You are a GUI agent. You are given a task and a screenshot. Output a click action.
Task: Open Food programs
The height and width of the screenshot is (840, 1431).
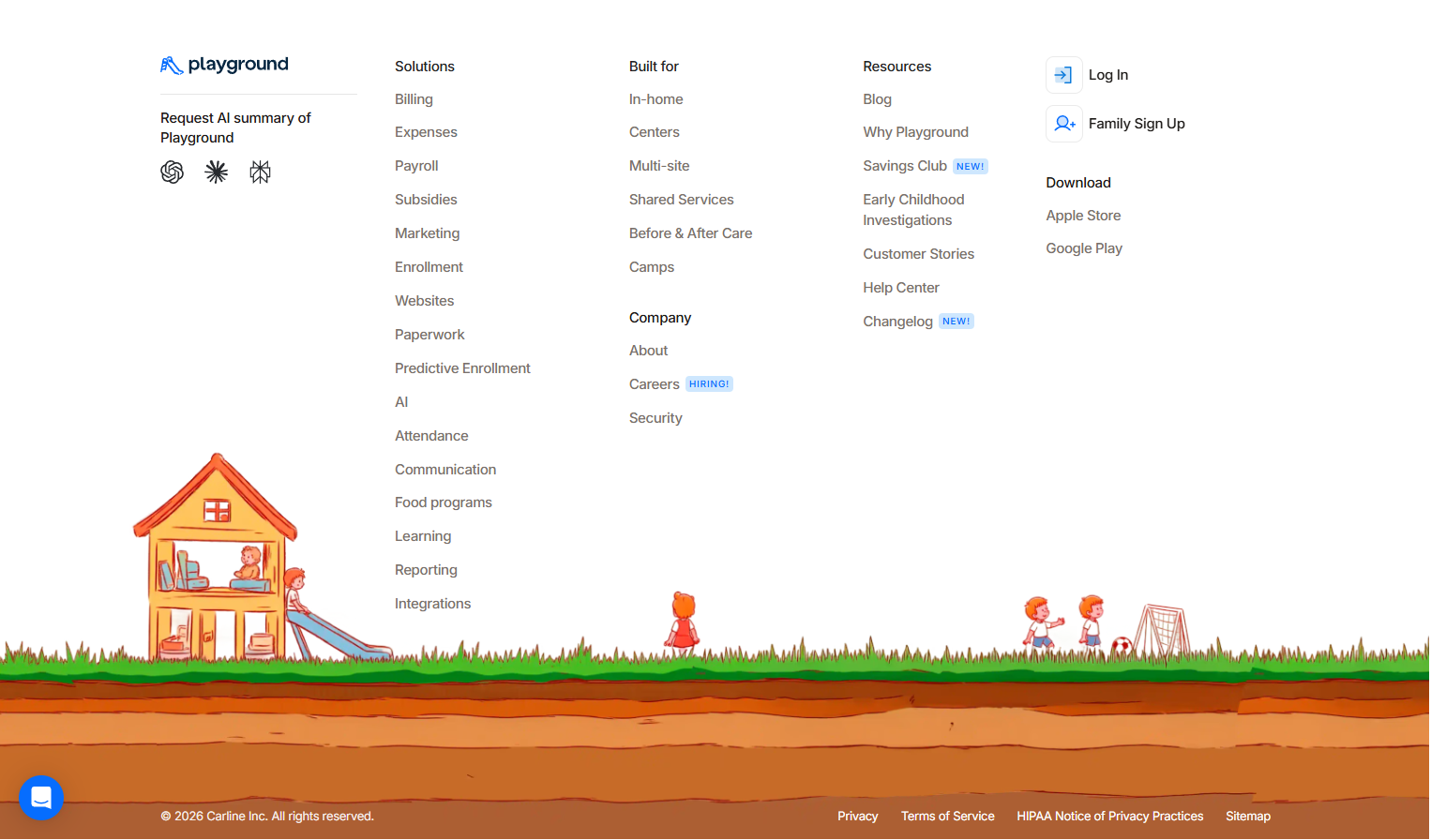444,502
